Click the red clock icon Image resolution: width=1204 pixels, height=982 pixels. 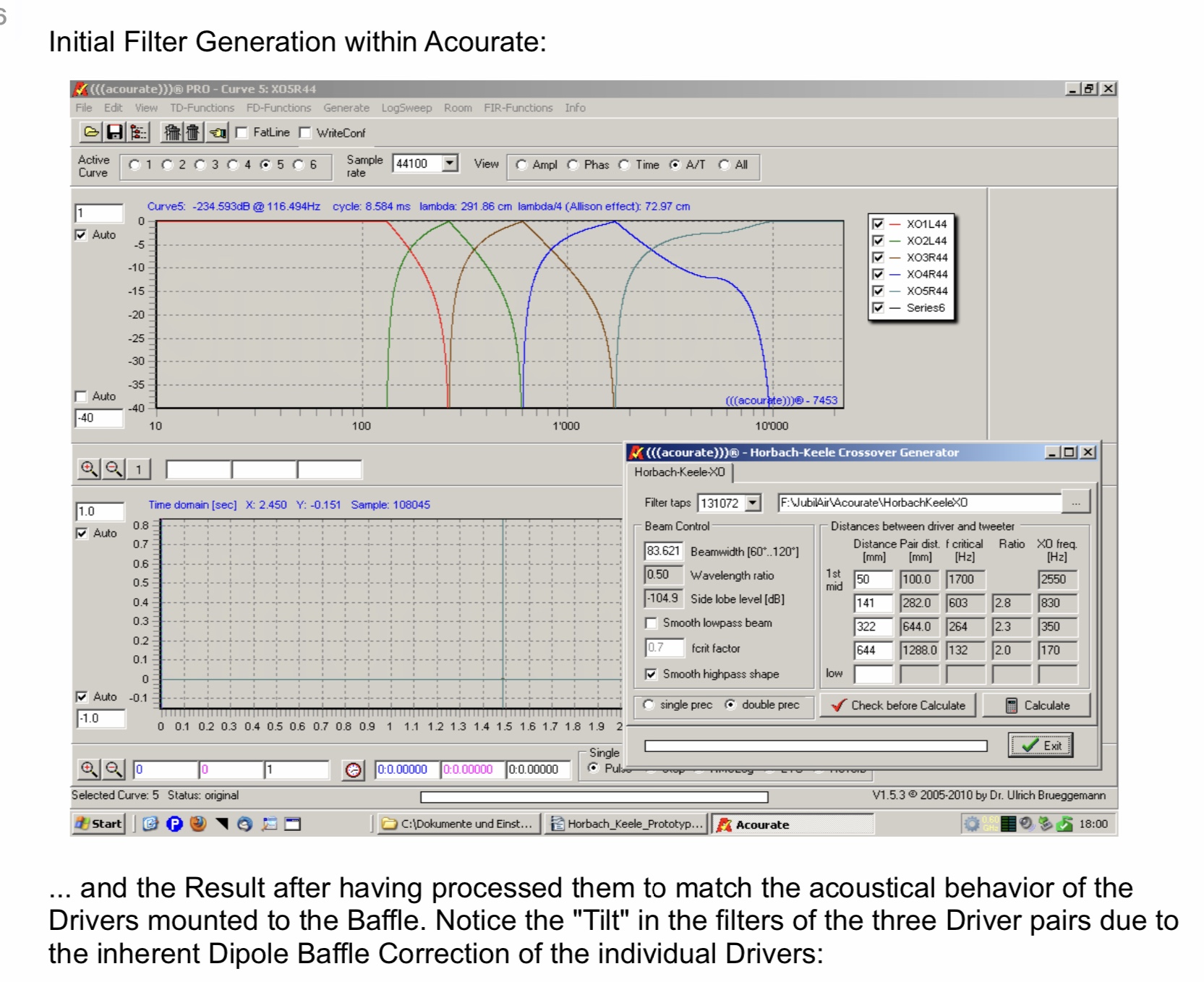(x=353, y=770)
